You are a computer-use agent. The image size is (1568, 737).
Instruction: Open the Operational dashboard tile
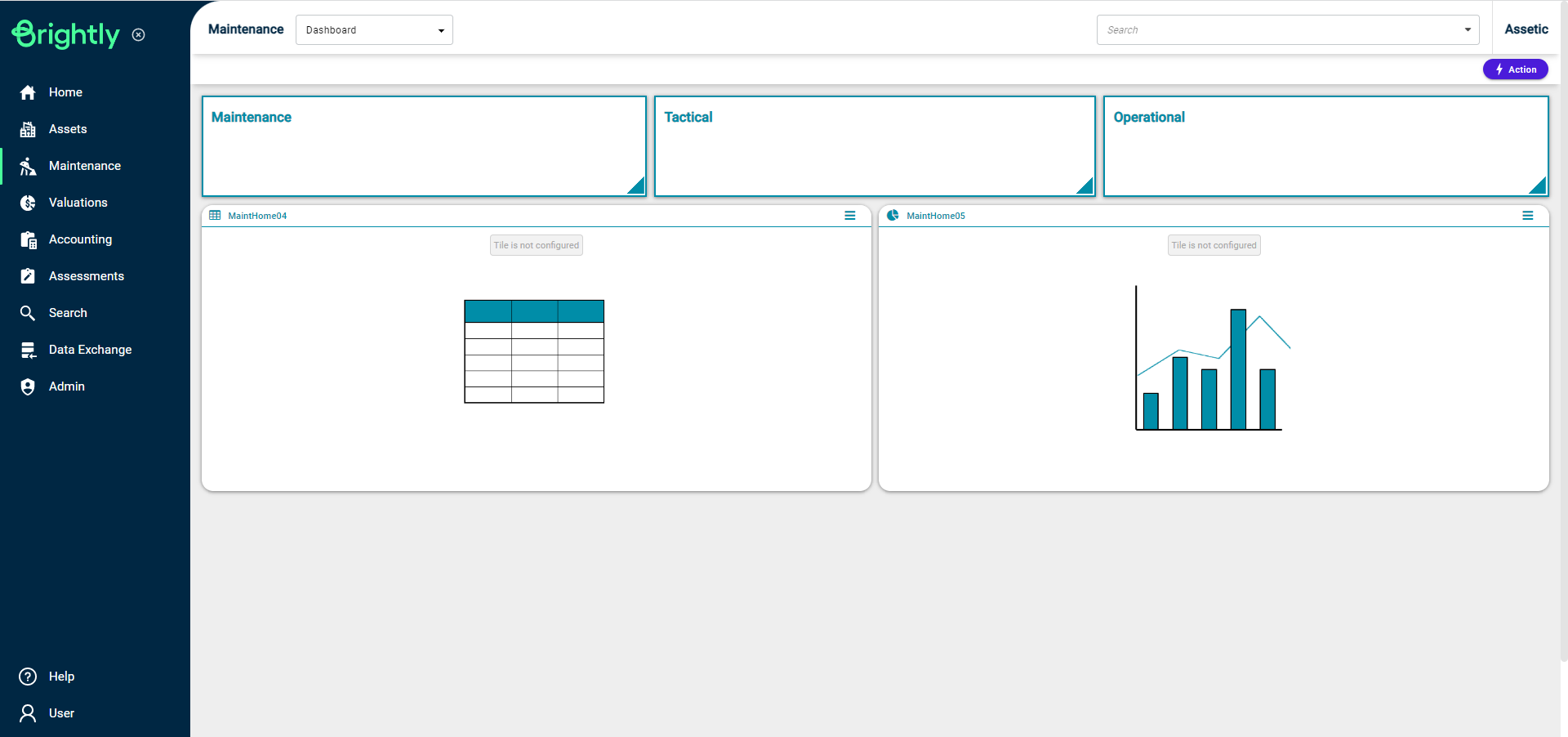[1325, 146]
